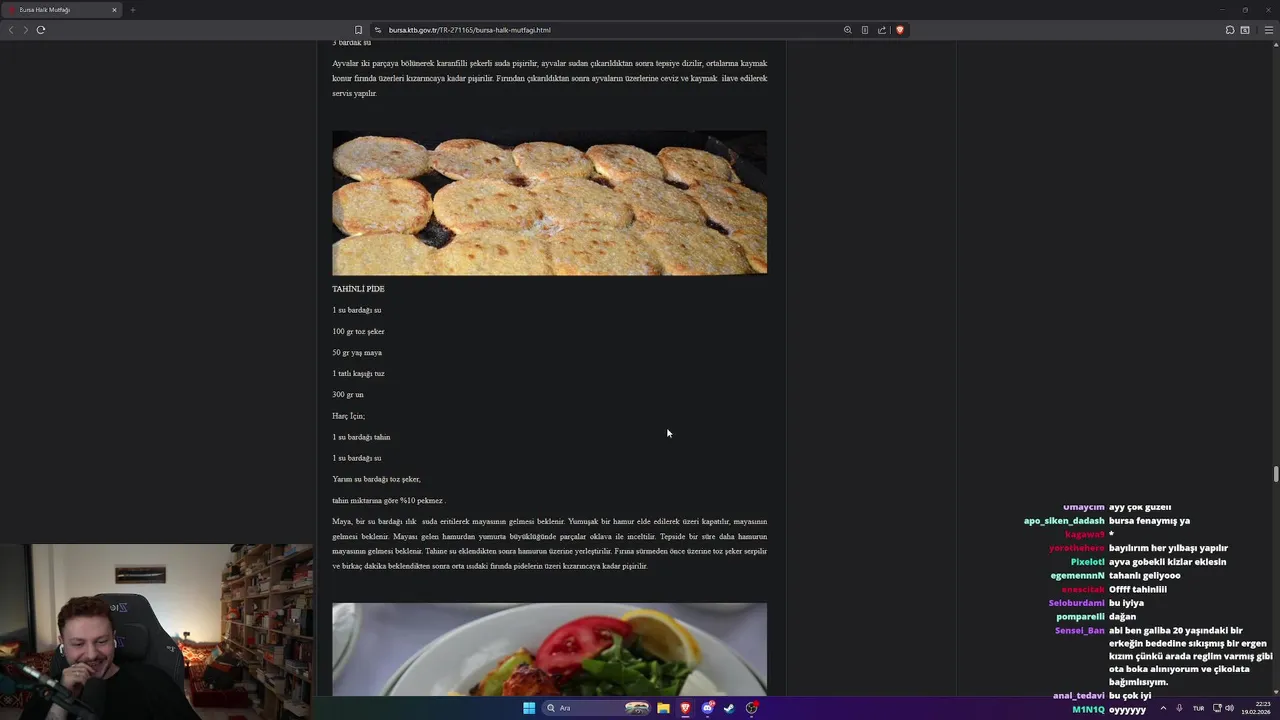Screen dimensions: 1280x720
Task: Click the 'TAHİNLİ PİDE' heading
Action: pos(358,289)
